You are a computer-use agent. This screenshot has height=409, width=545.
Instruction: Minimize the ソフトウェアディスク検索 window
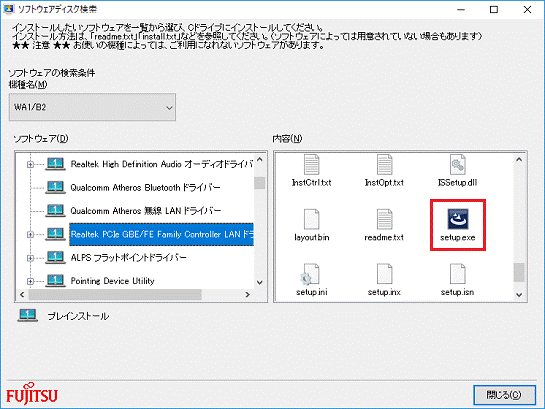click(x=461, y=9)
